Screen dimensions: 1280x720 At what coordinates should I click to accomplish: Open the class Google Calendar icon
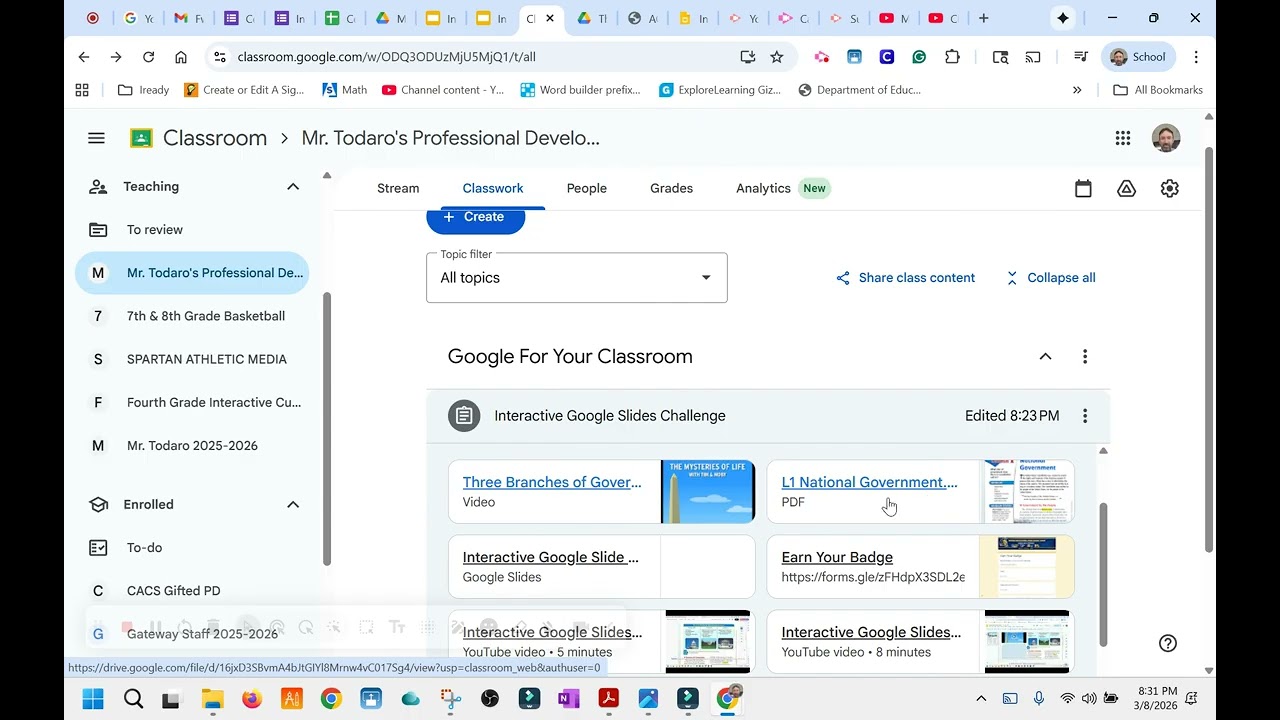[x=1083, y=188]
